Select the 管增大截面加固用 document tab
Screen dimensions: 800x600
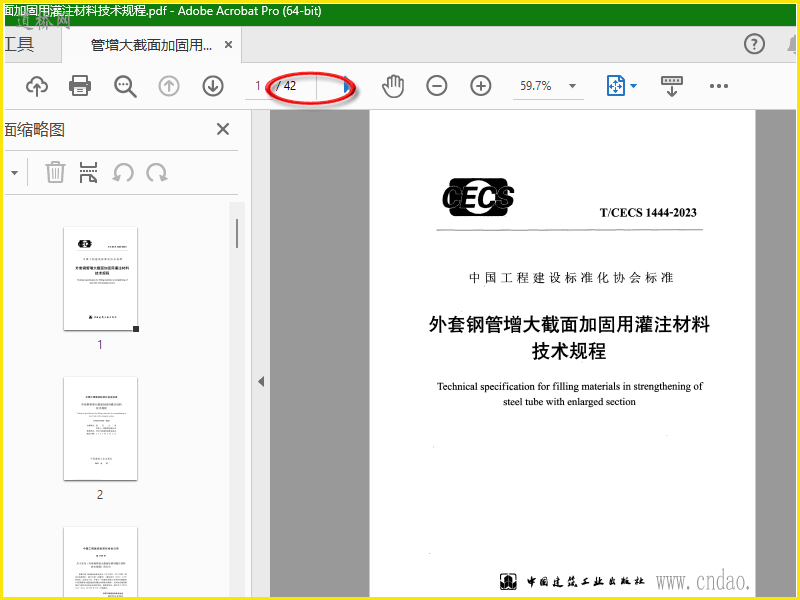(x=152, y=45)
